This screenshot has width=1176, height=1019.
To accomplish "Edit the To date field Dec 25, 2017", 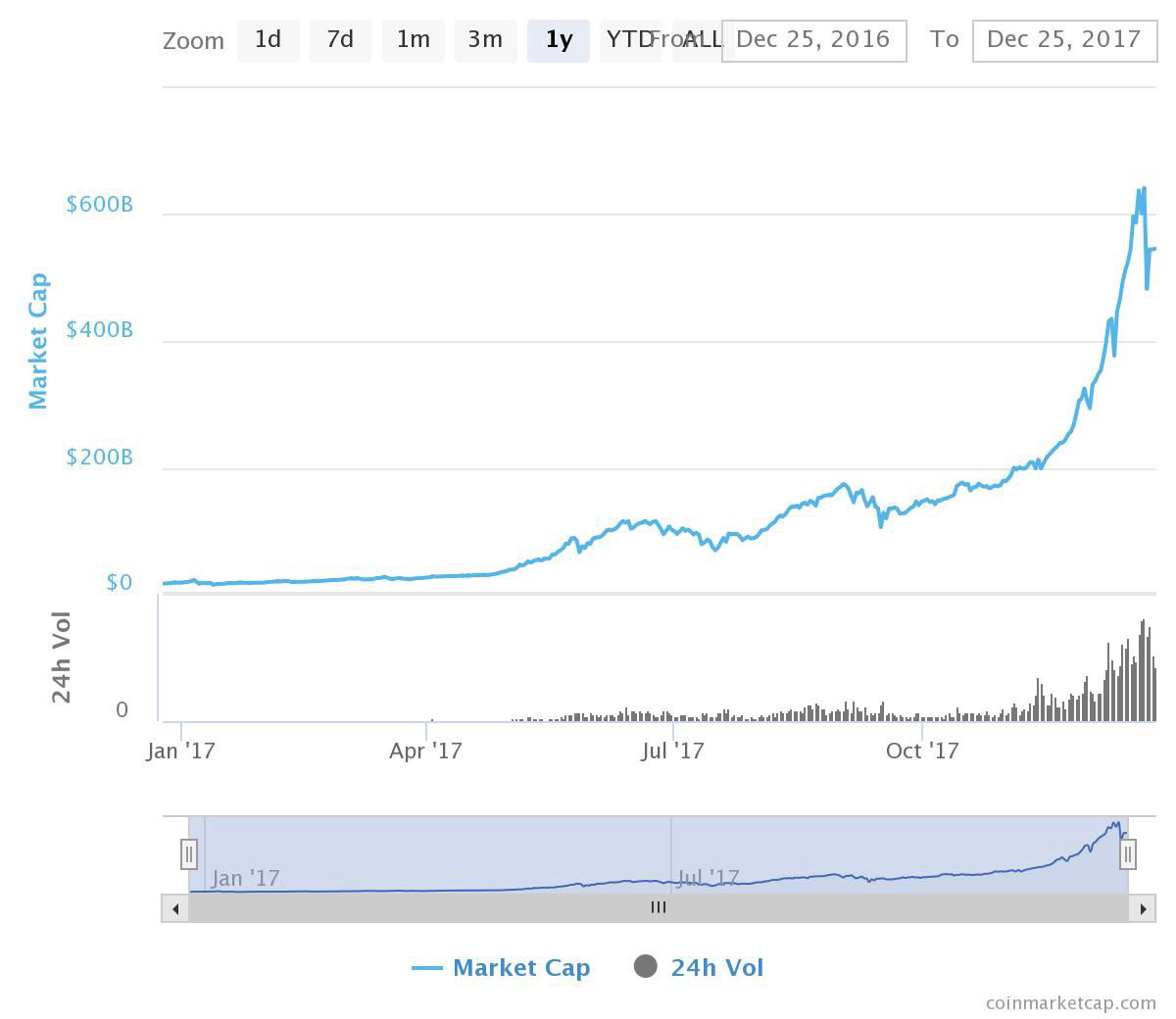I will [x=1065, y=40].
